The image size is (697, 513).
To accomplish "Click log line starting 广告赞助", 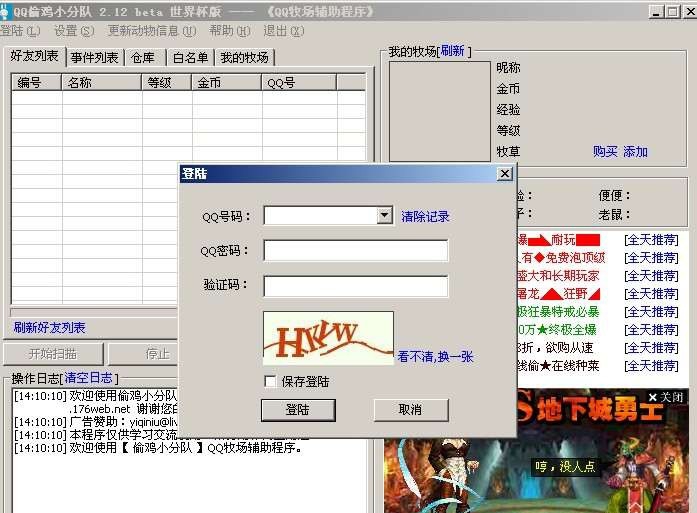I will click(96, 422).
